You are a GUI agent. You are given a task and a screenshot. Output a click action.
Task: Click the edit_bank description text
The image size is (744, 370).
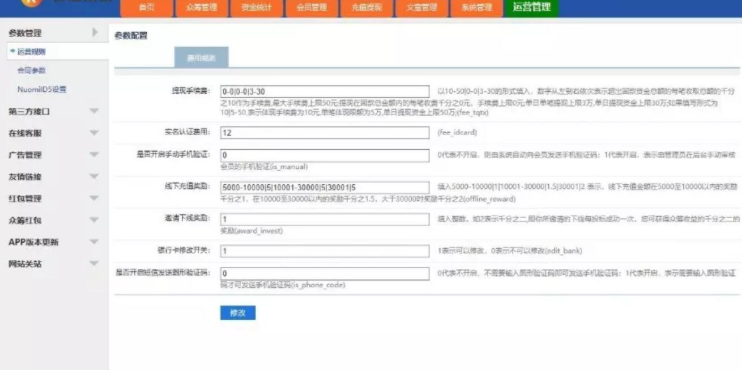(510, 250)
